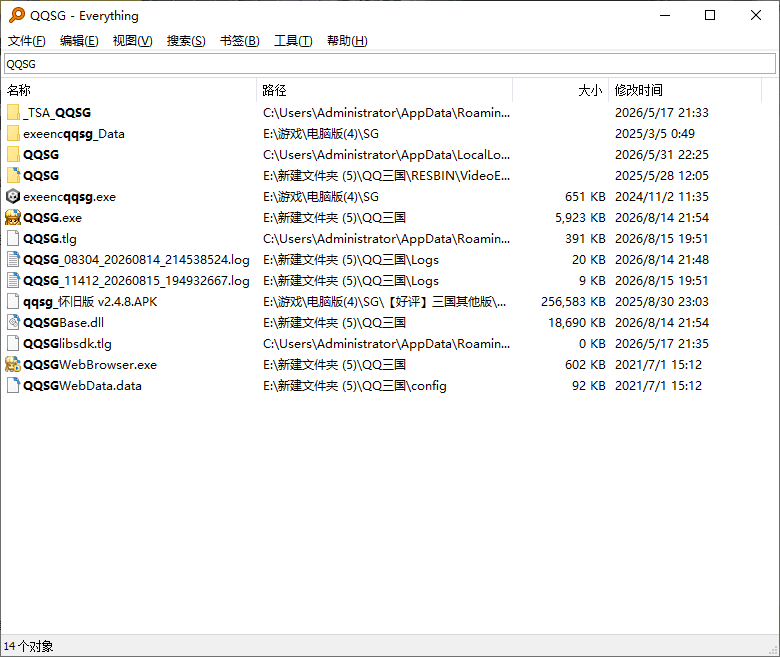Select the _TSA_QQSG folder name
Viewport: 780px width, 657px height.
click(x=57, y=113)
